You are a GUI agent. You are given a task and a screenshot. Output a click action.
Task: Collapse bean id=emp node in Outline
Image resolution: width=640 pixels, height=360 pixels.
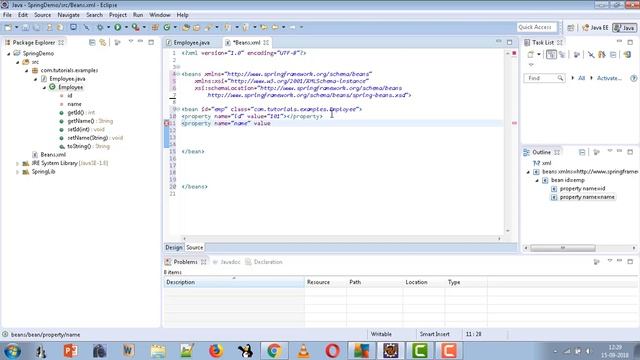[x=537, y=180]
